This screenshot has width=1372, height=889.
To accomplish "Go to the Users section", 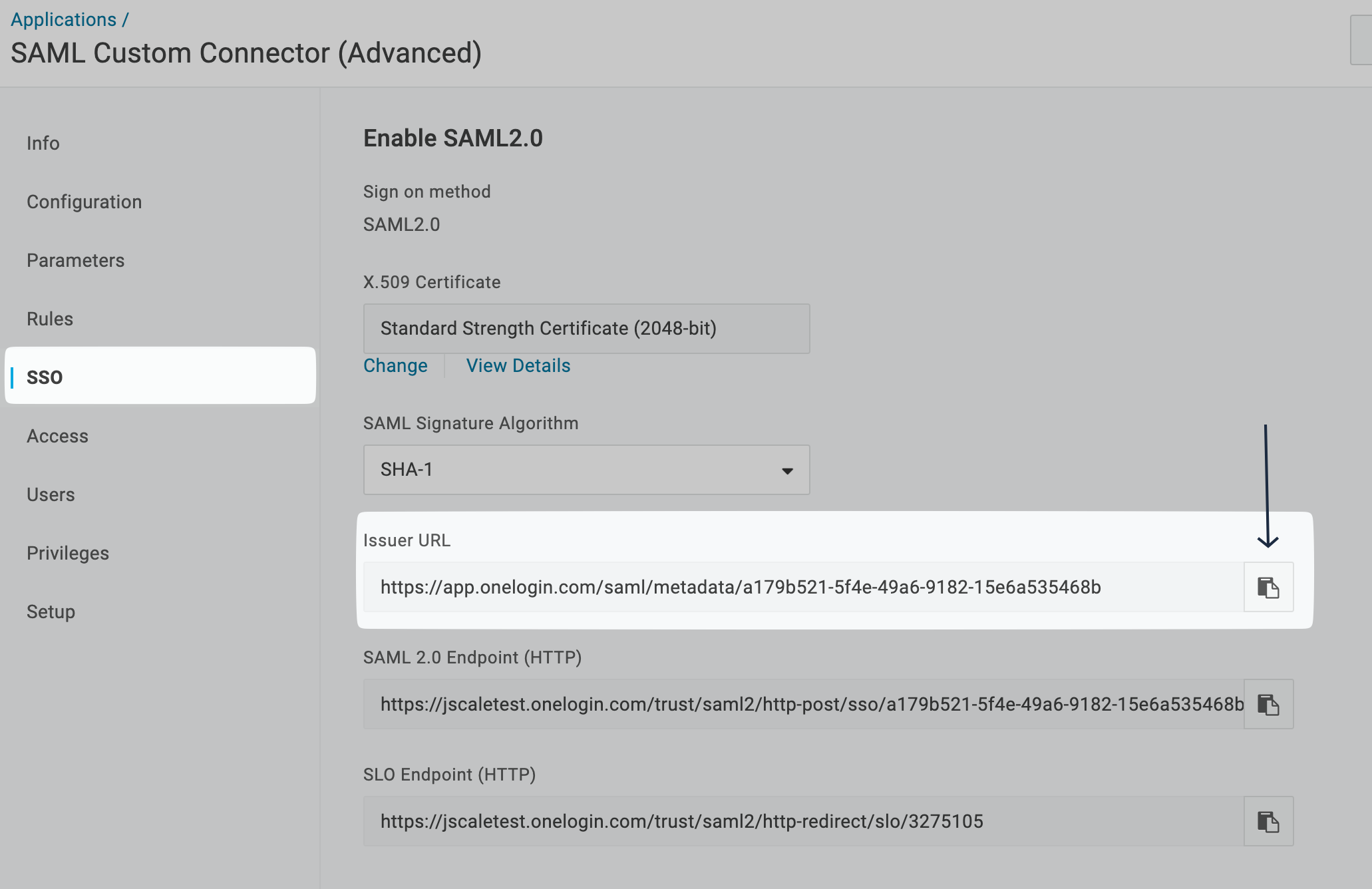I will tap(51, 494).
